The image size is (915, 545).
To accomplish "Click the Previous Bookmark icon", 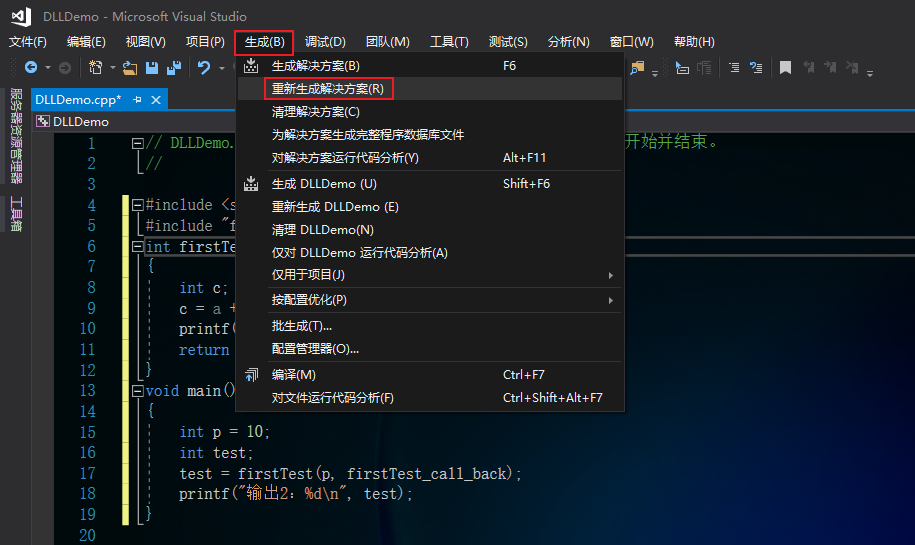I will click(x=808, y=68).
